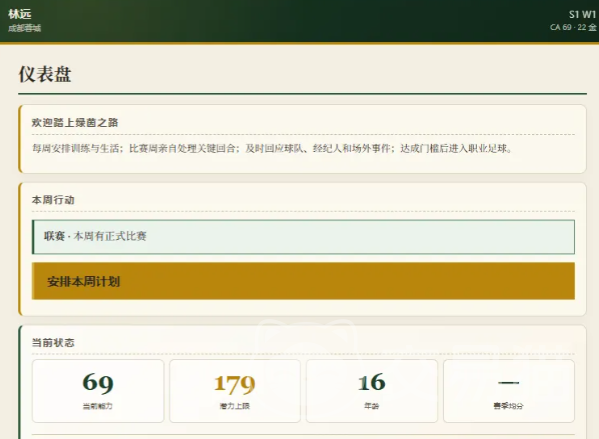Viewport: 599px width, 439px height.
Task: Click the club name 成都蓉城
Action: [24, 28]
